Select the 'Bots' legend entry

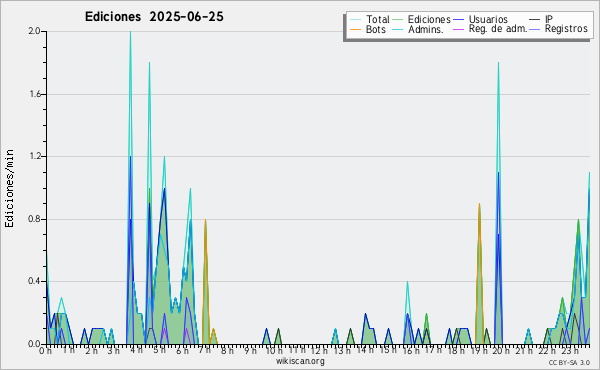pyautogui.click(x=375, y=29)
